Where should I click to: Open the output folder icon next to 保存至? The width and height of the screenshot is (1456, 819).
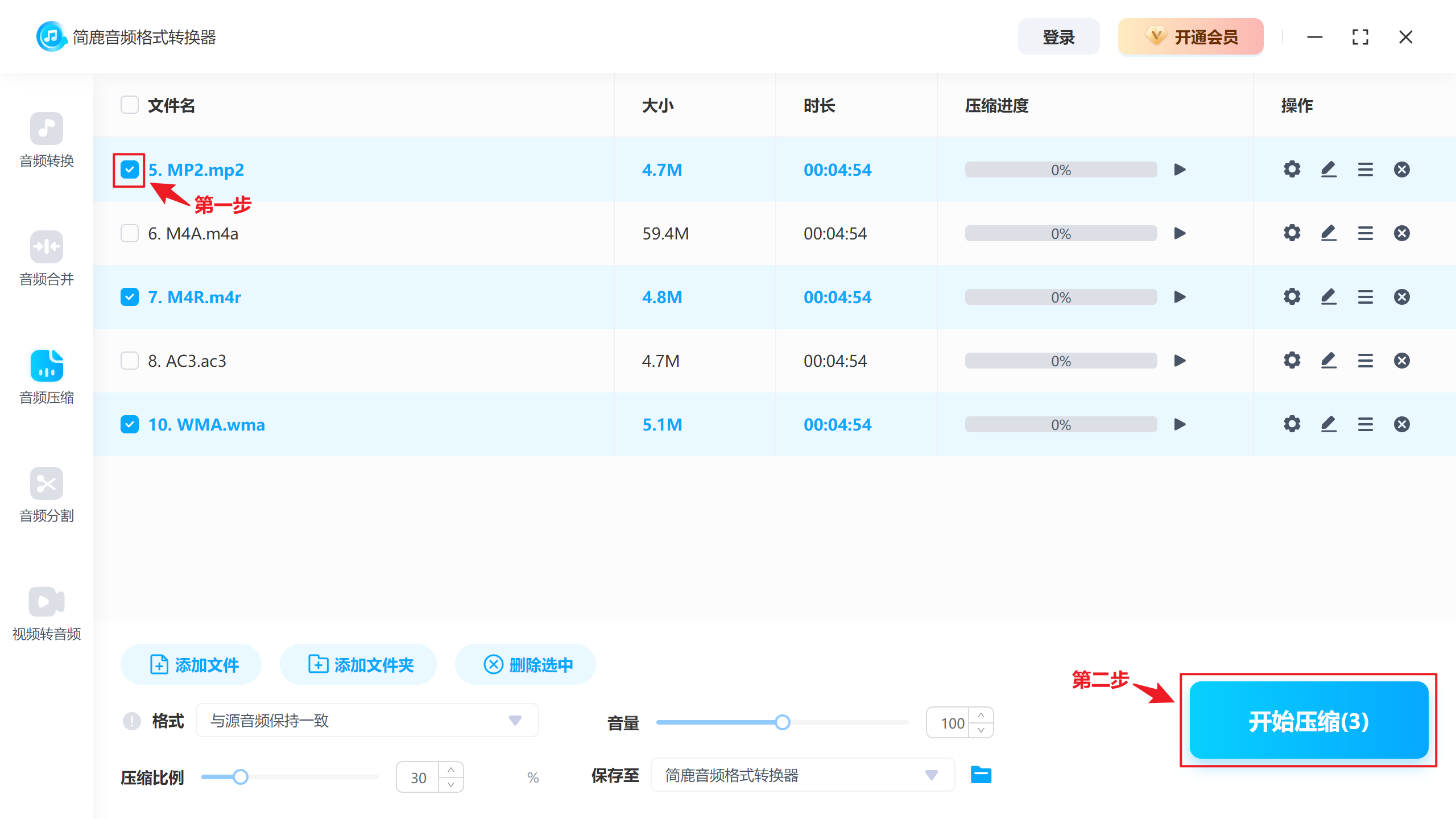click(981, 775)
